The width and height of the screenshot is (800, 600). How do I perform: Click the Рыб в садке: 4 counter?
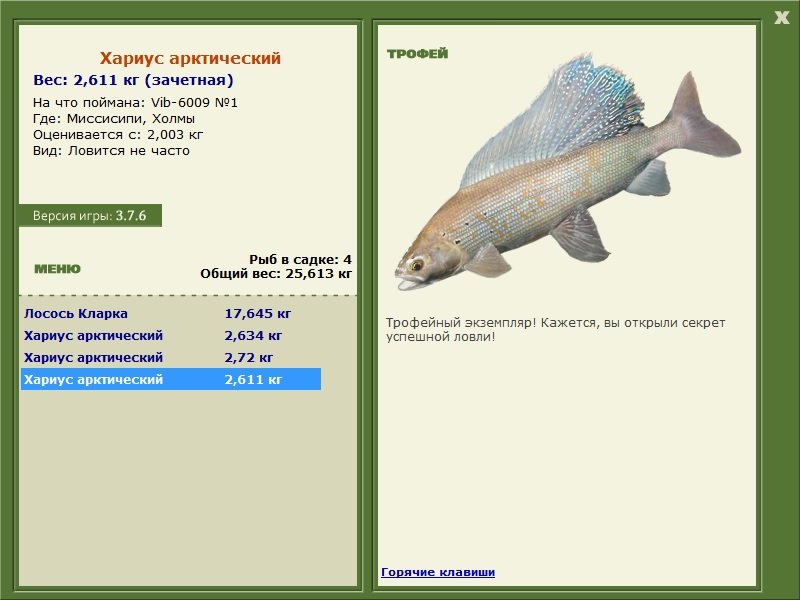301,259
